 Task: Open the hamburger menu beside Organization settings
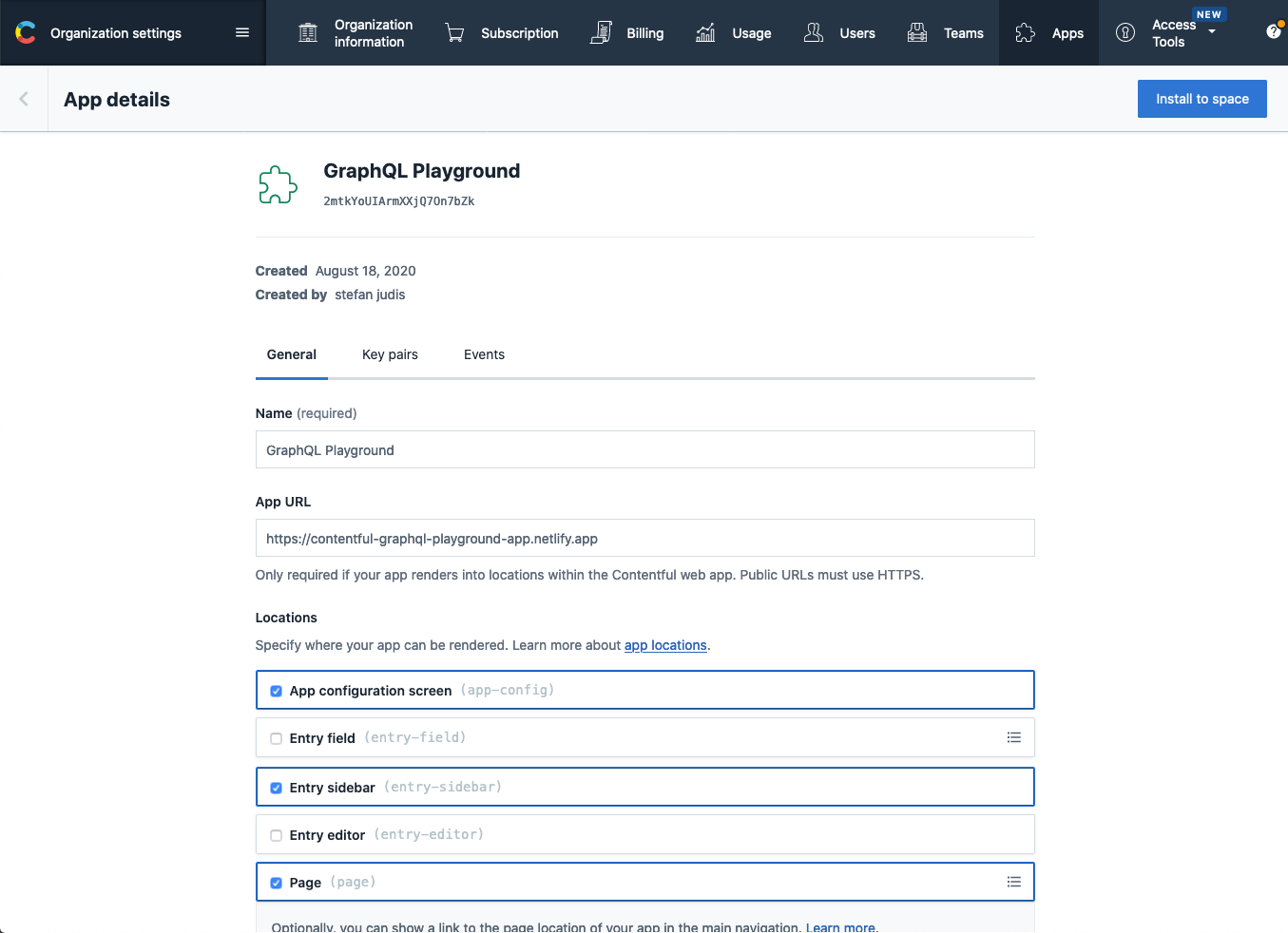(x=242, y=32)
